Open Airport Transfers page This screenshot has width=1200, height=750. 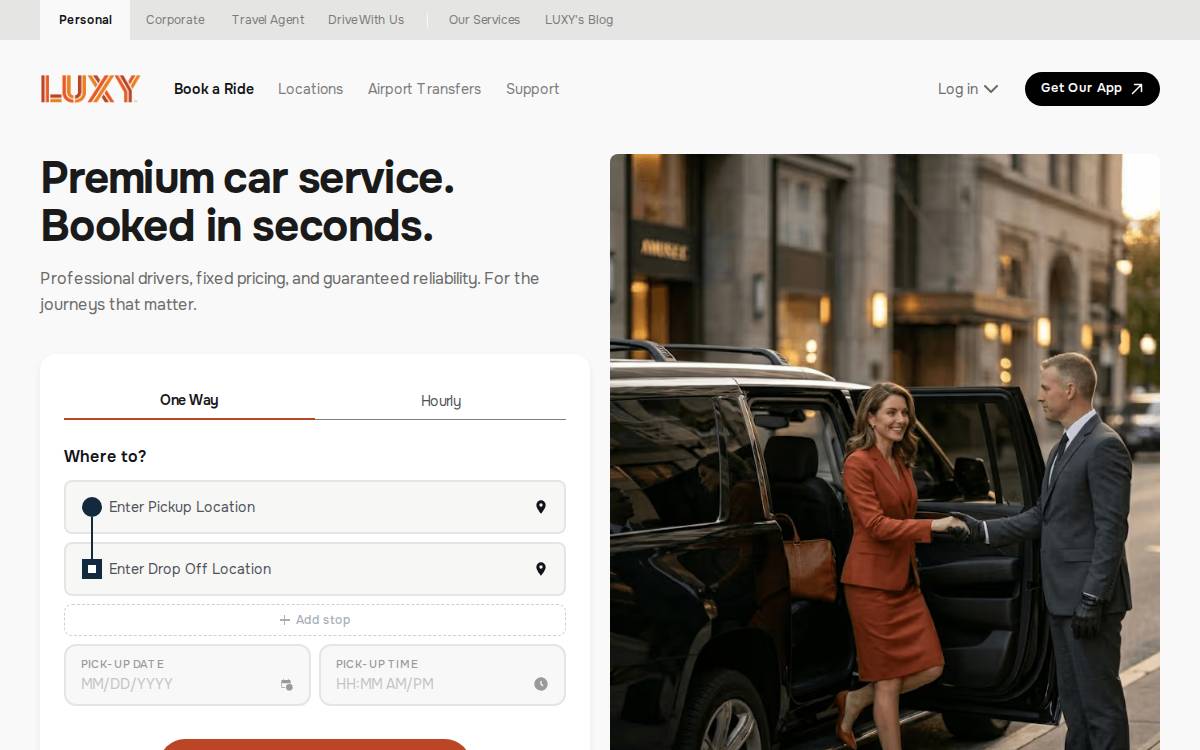click(x=424, y=89)
